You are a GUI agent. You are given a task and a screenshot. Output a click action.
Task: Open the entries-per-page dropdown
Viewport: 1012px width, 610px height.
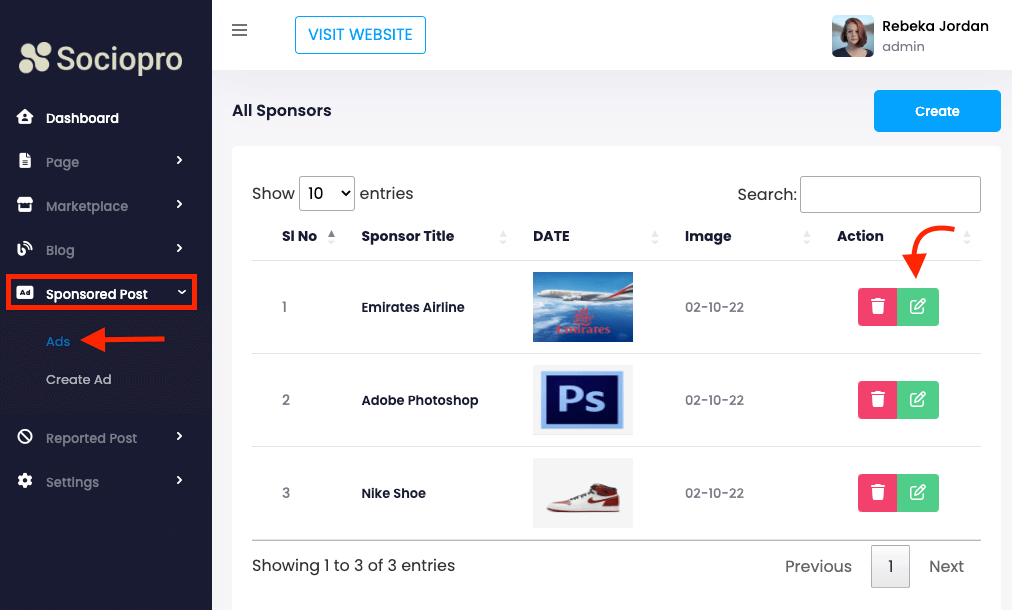[x=327, y=193]
